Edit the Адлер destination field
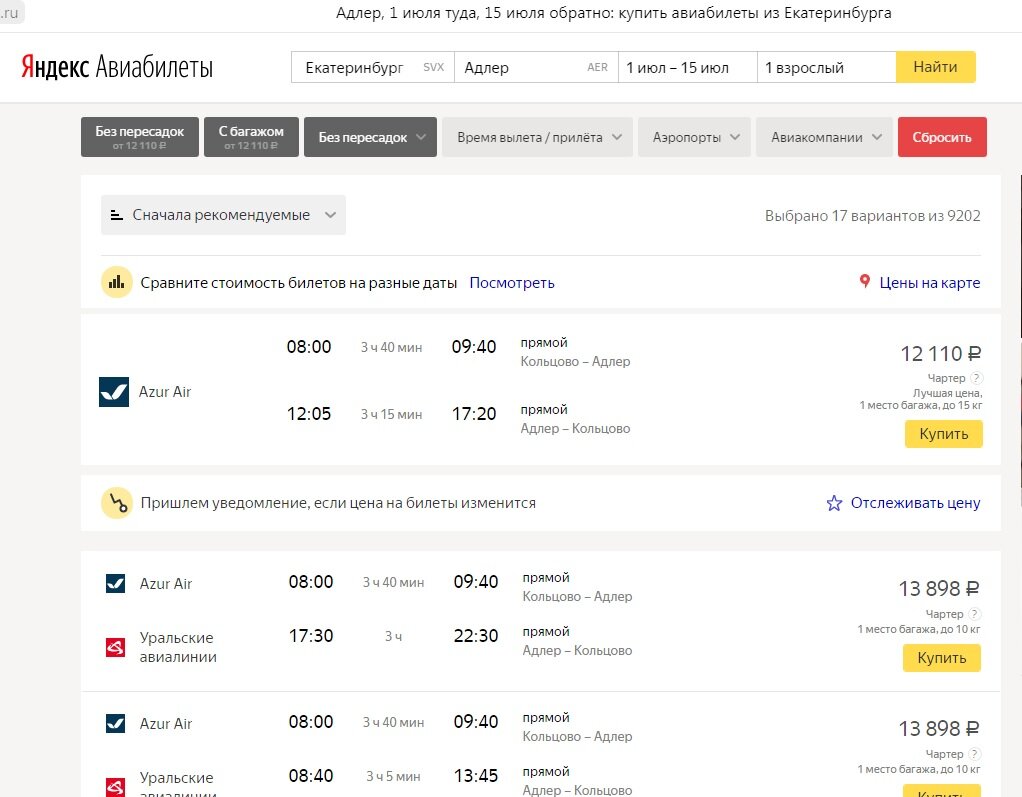The image size is (1022, 797). pos(536,67)
